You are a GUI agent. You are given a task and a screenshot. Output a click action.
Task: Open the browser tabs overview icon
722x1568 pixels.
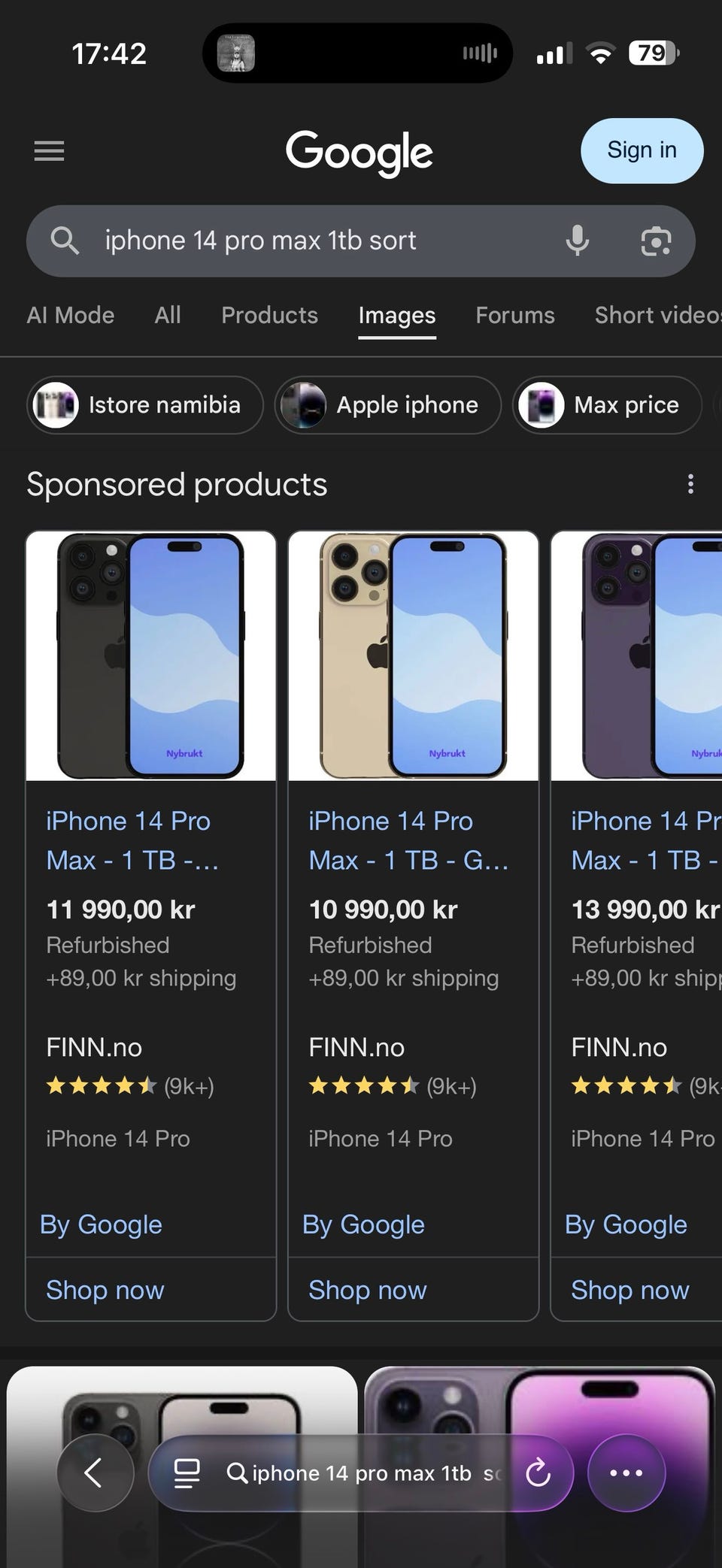[187, 1473]
